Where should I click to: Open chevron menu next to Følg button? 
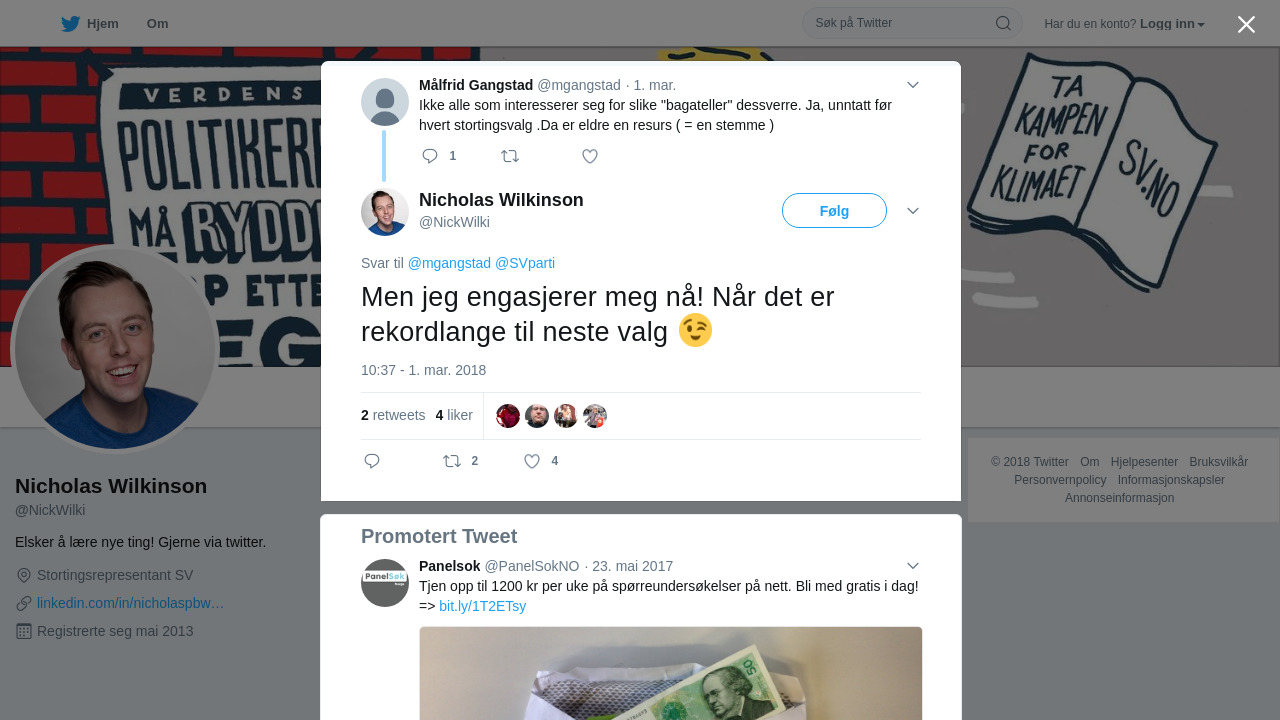tap(913, 211)
